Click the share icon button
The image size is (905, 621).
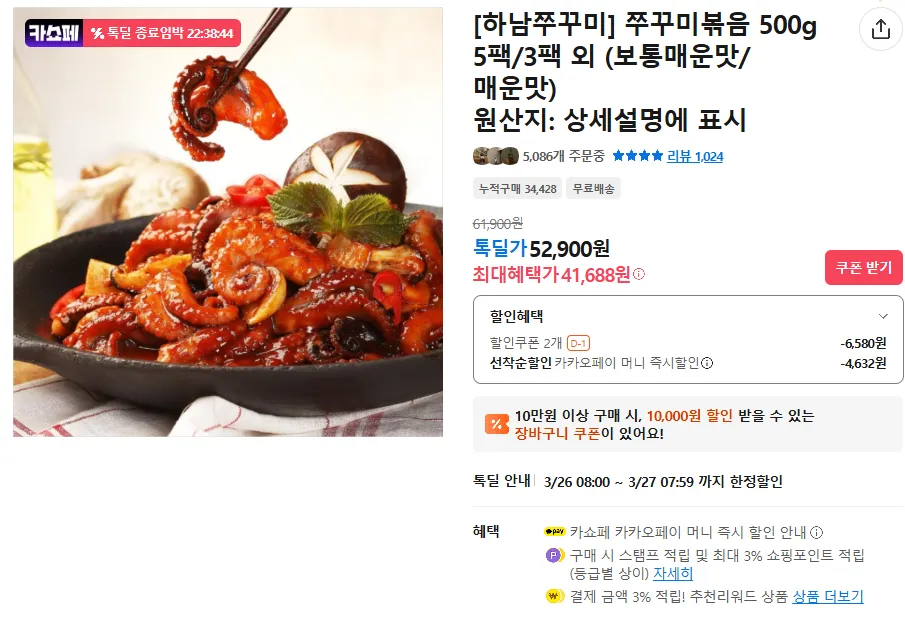[881, 29]
